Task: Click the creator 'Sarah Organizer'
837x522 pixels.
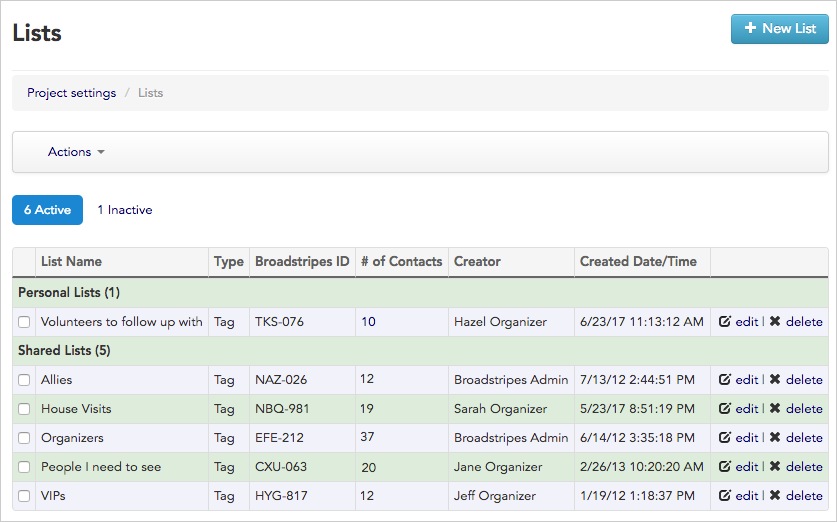Action: click(500, 409)
